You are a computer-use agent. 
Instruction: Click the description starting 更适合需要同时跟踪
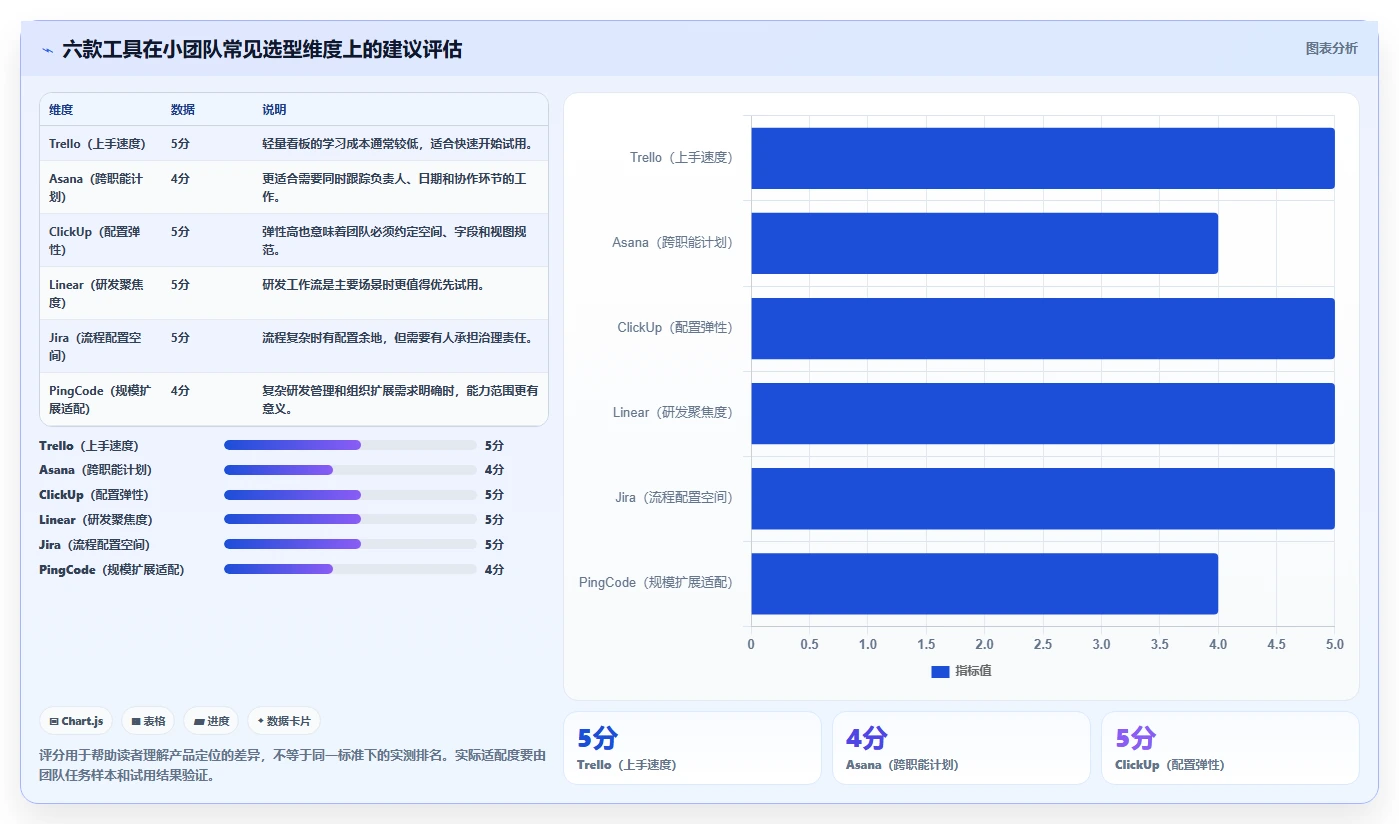click(x=395, y=188)
